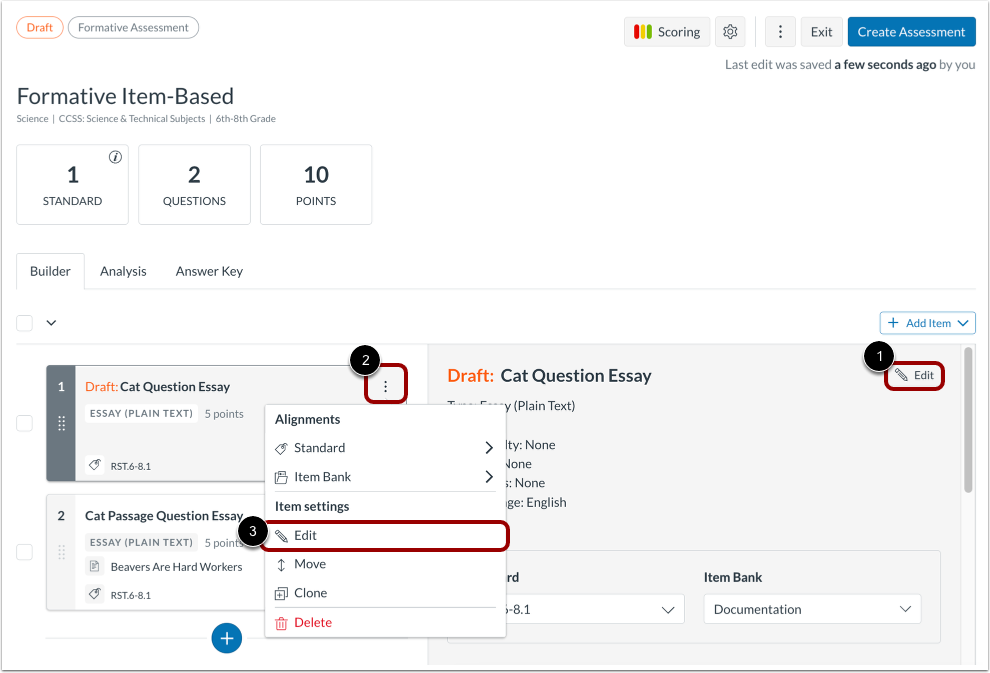Select the Cat Passage Question Essay item title

[164, 516]
